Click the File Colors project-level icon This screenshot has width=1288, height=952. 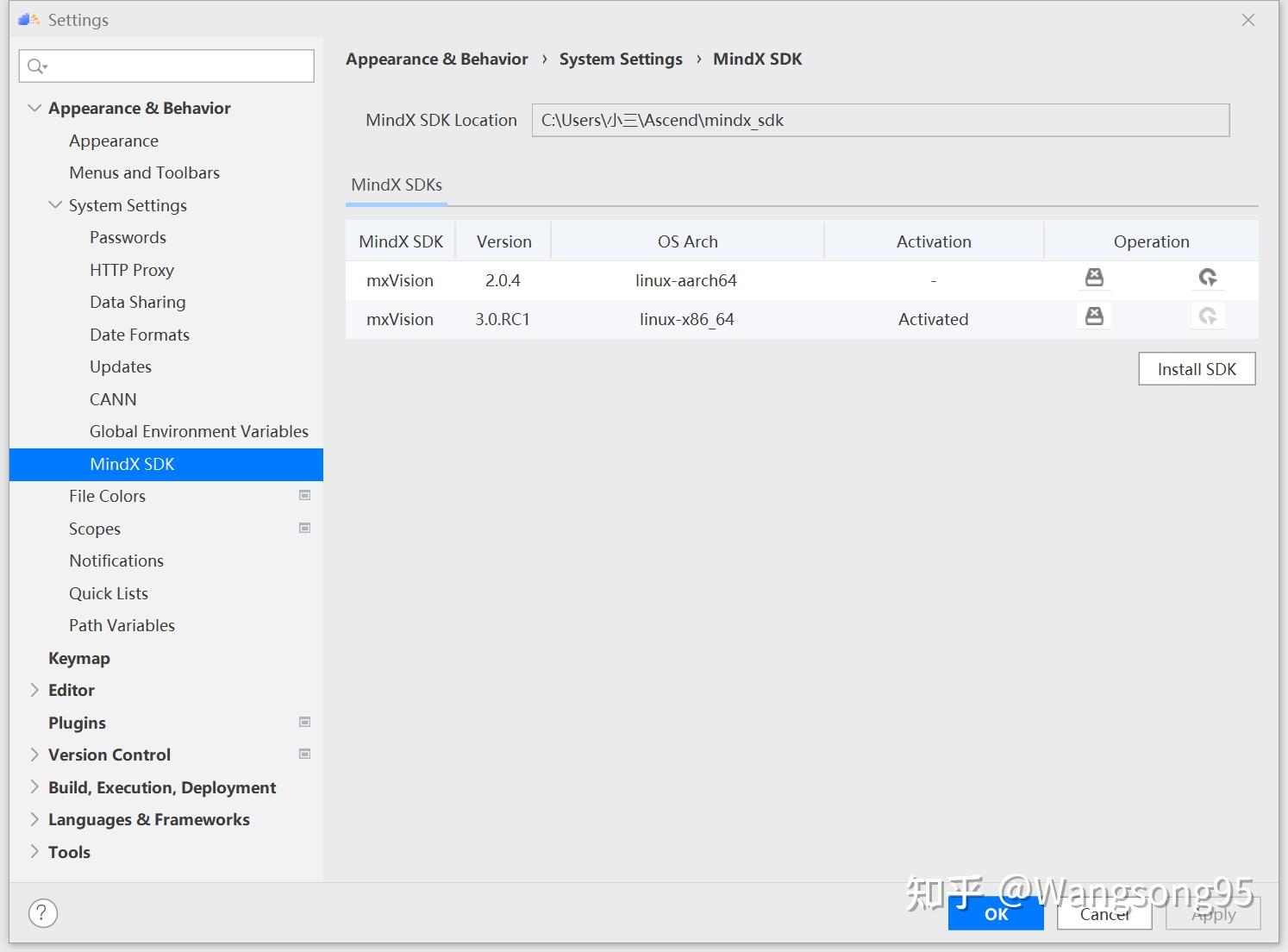tap(304, 496)
